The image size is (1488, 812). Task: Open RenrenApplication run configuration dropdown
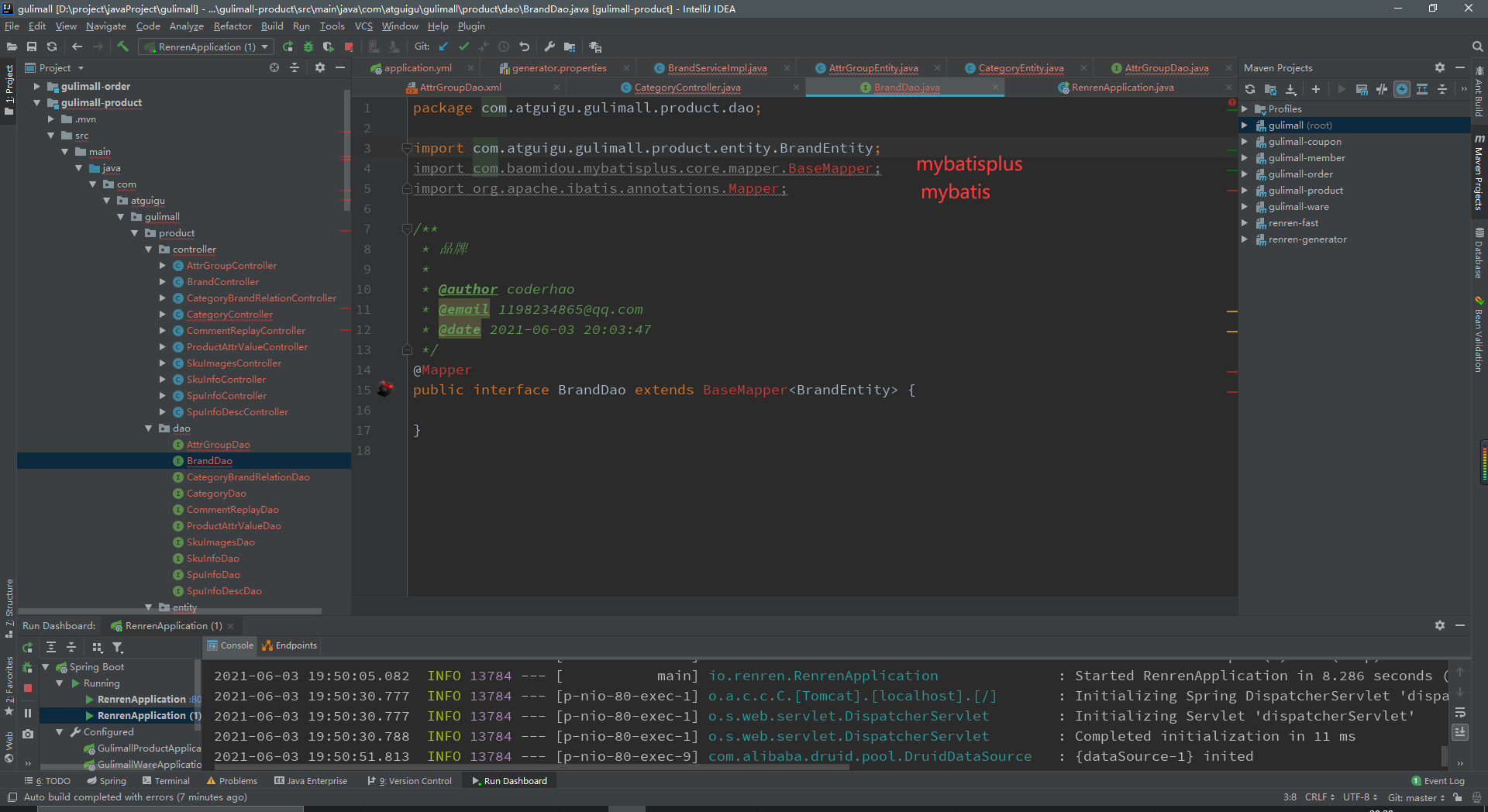coord(205,46)
